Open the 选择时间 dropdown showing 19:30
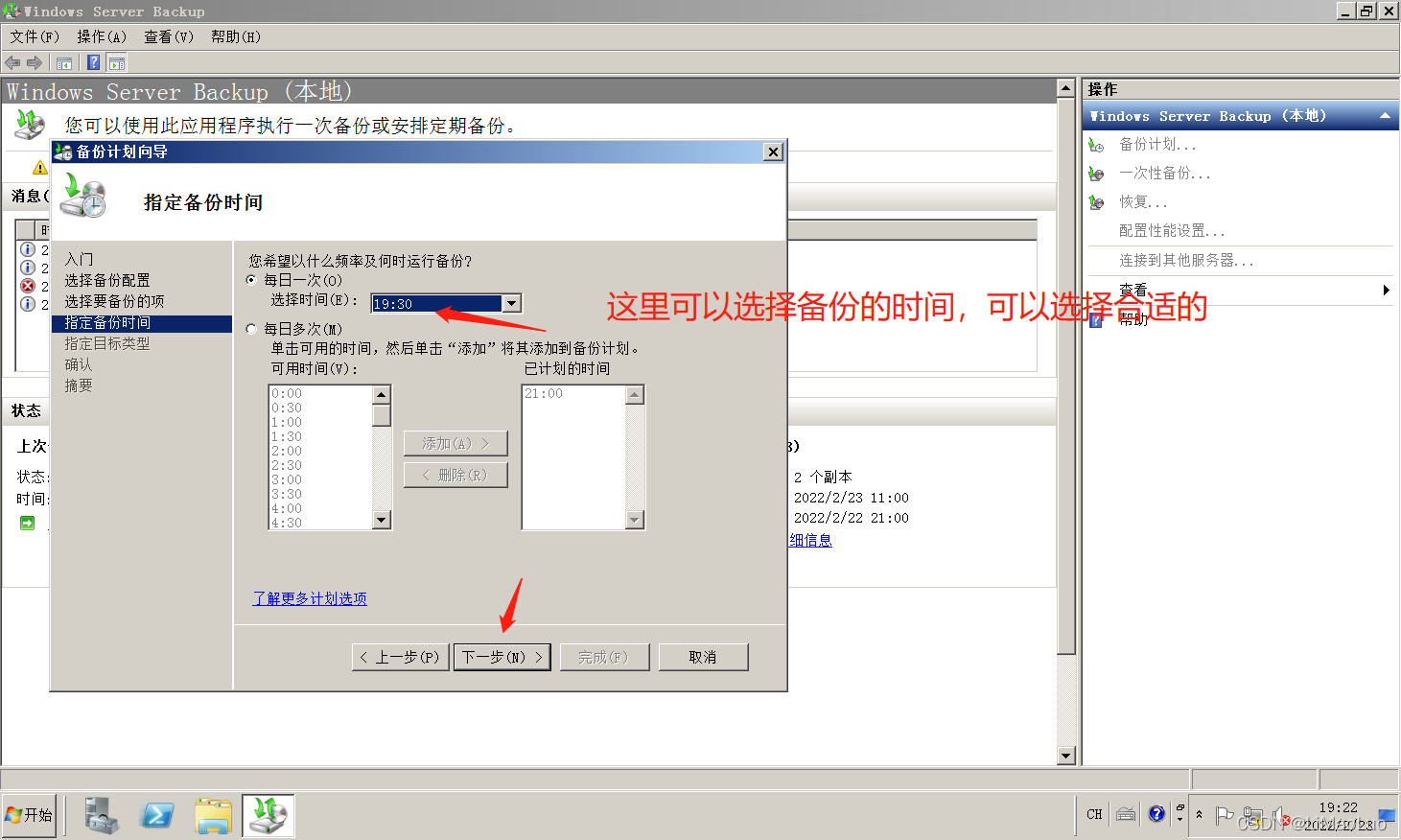1401x840 pixels. [x=512, y=304]
